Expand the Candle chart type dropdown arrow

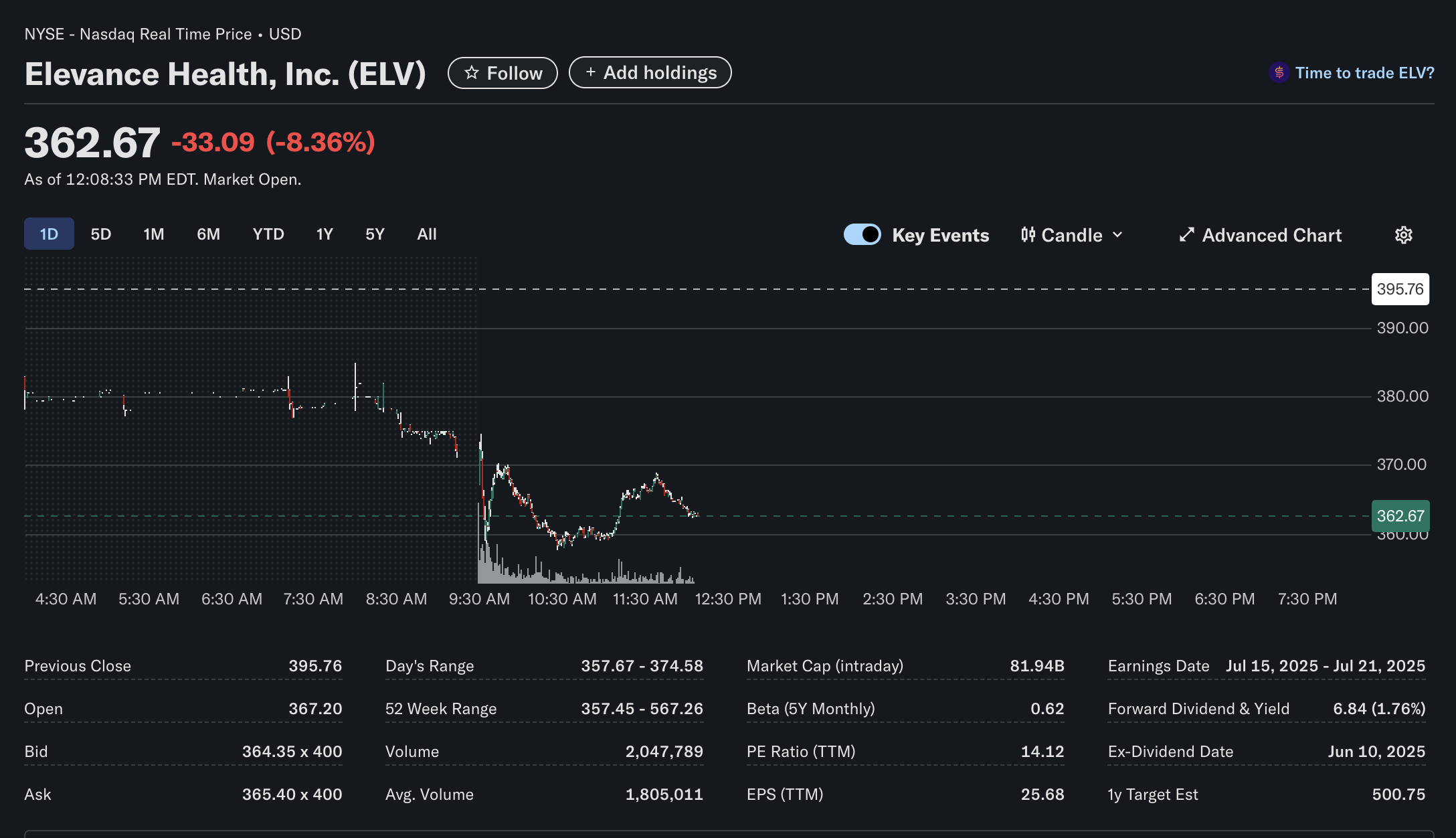coord(1117,235)
